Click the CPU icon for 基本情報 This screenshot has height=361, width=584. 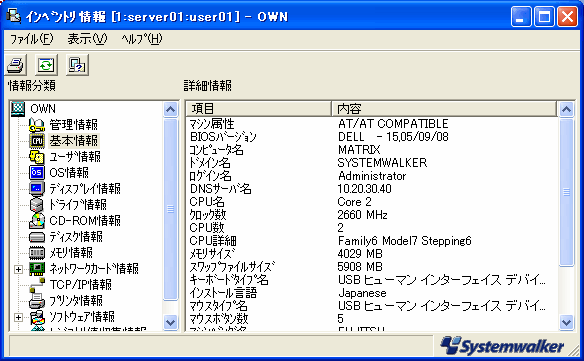(x=37, y=141)
